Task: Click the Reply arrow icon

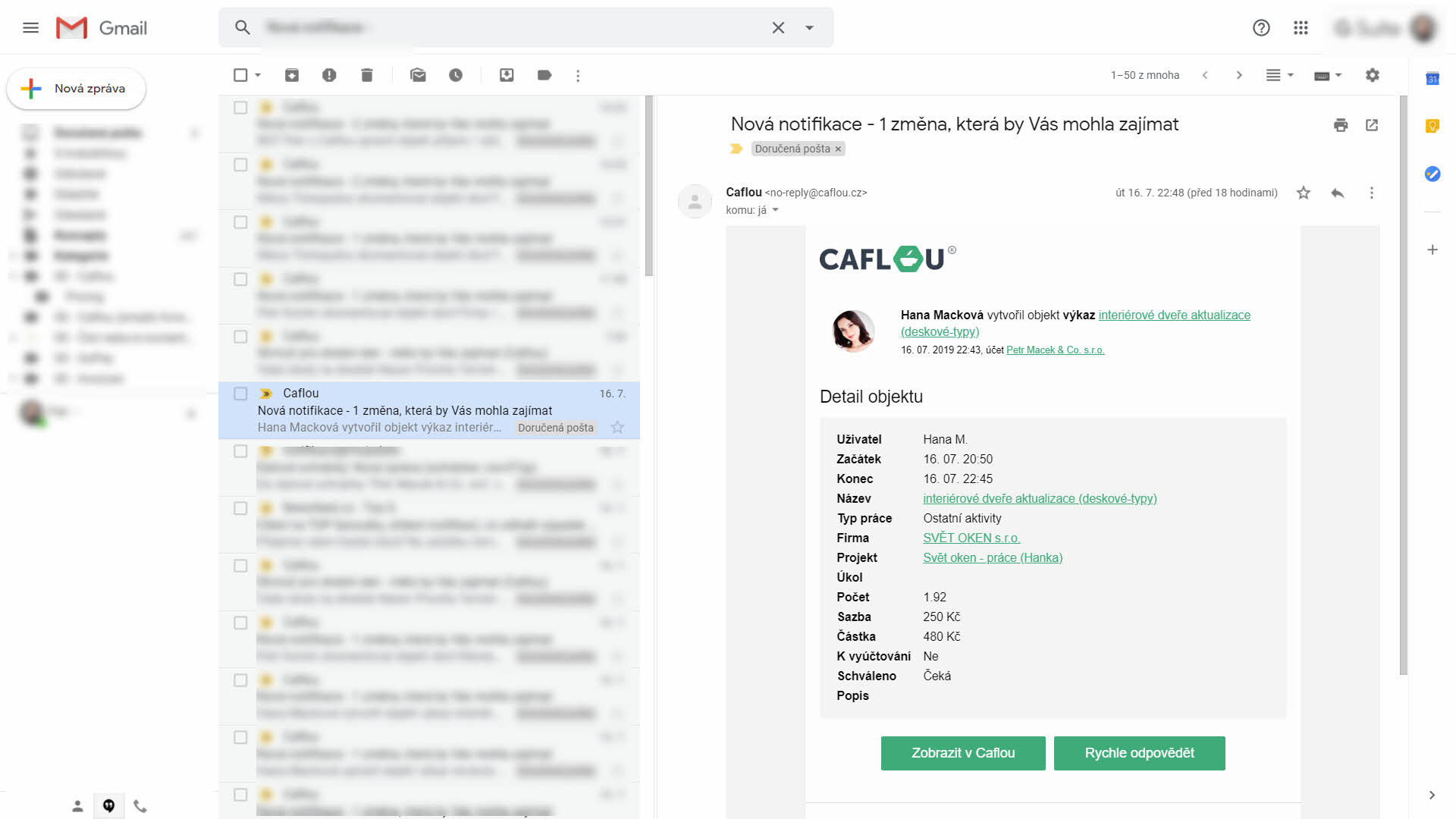Action: [x=1338, y=193]
